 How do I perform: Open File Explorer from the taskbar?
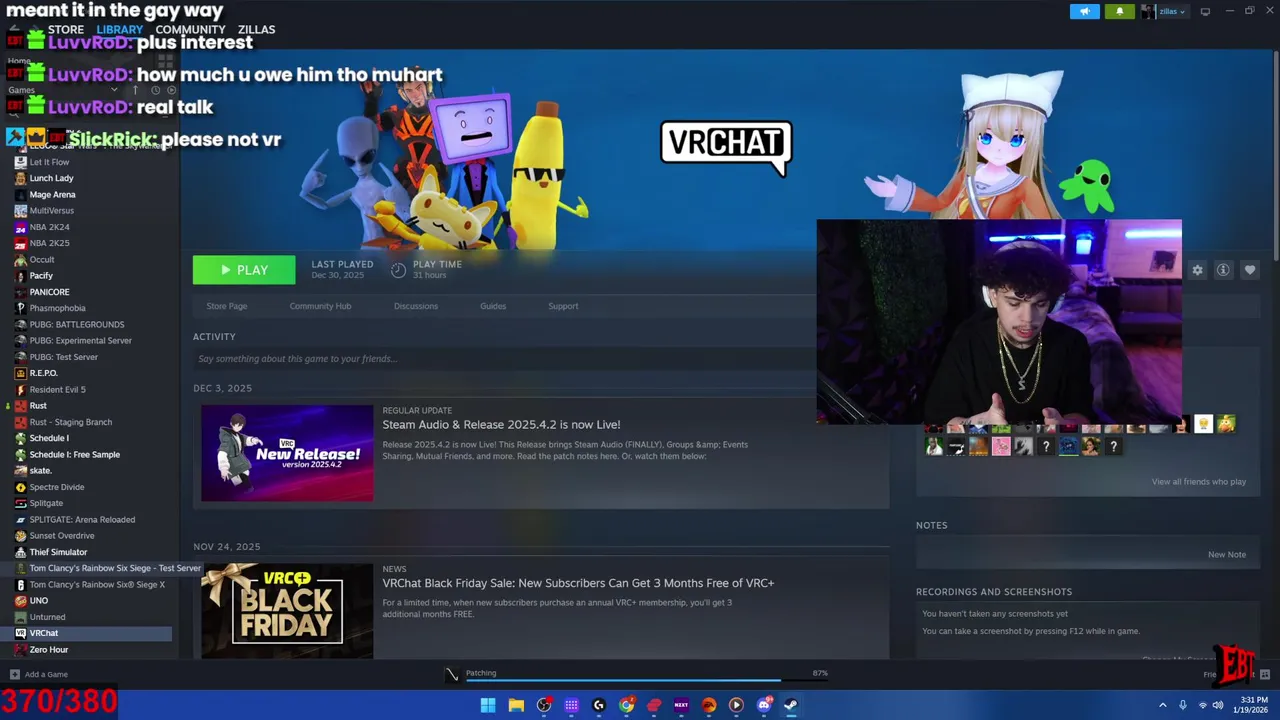pos(516,705)
